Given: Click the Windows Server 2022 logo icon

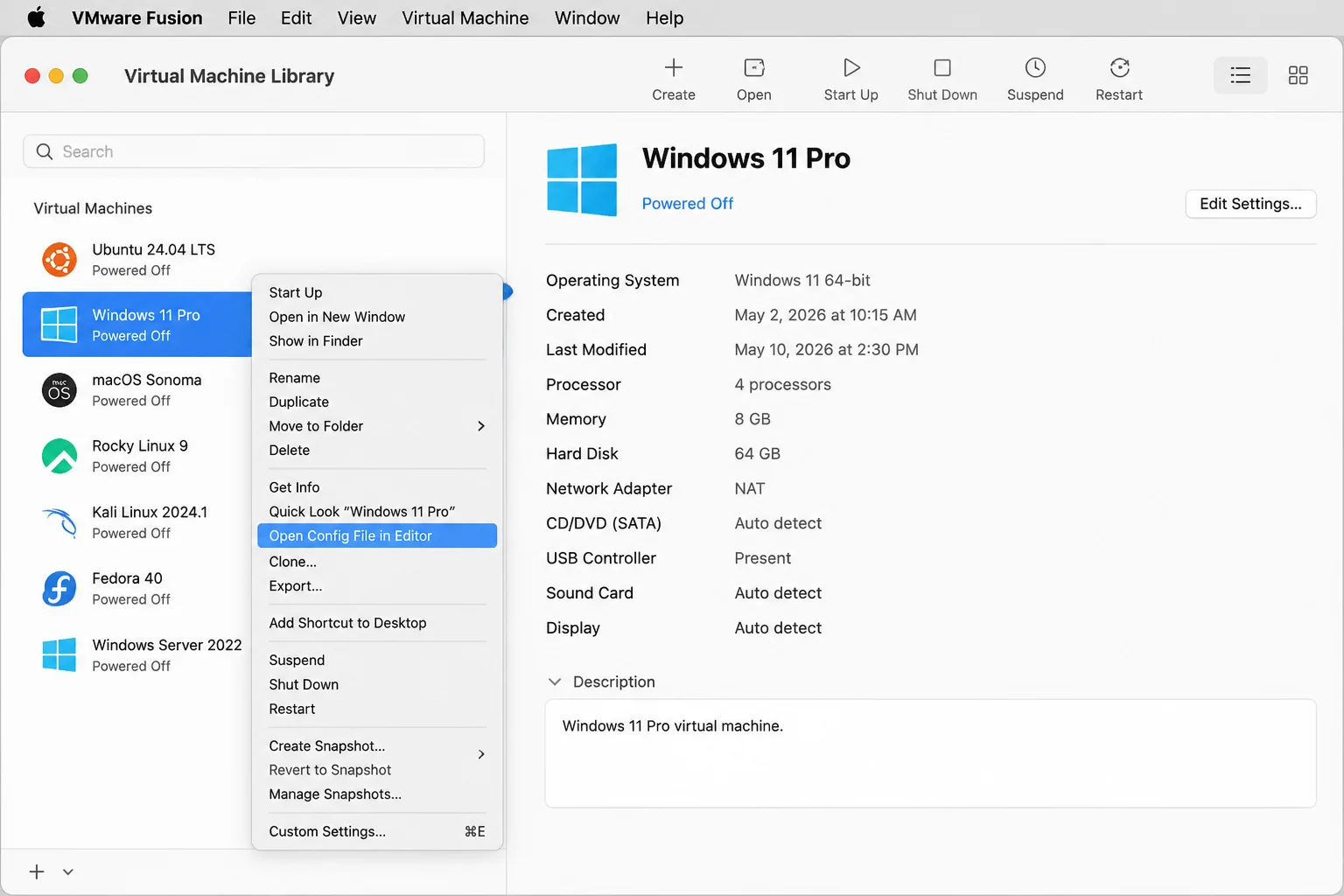Looking at the screenshot, I should pos(59,654).
